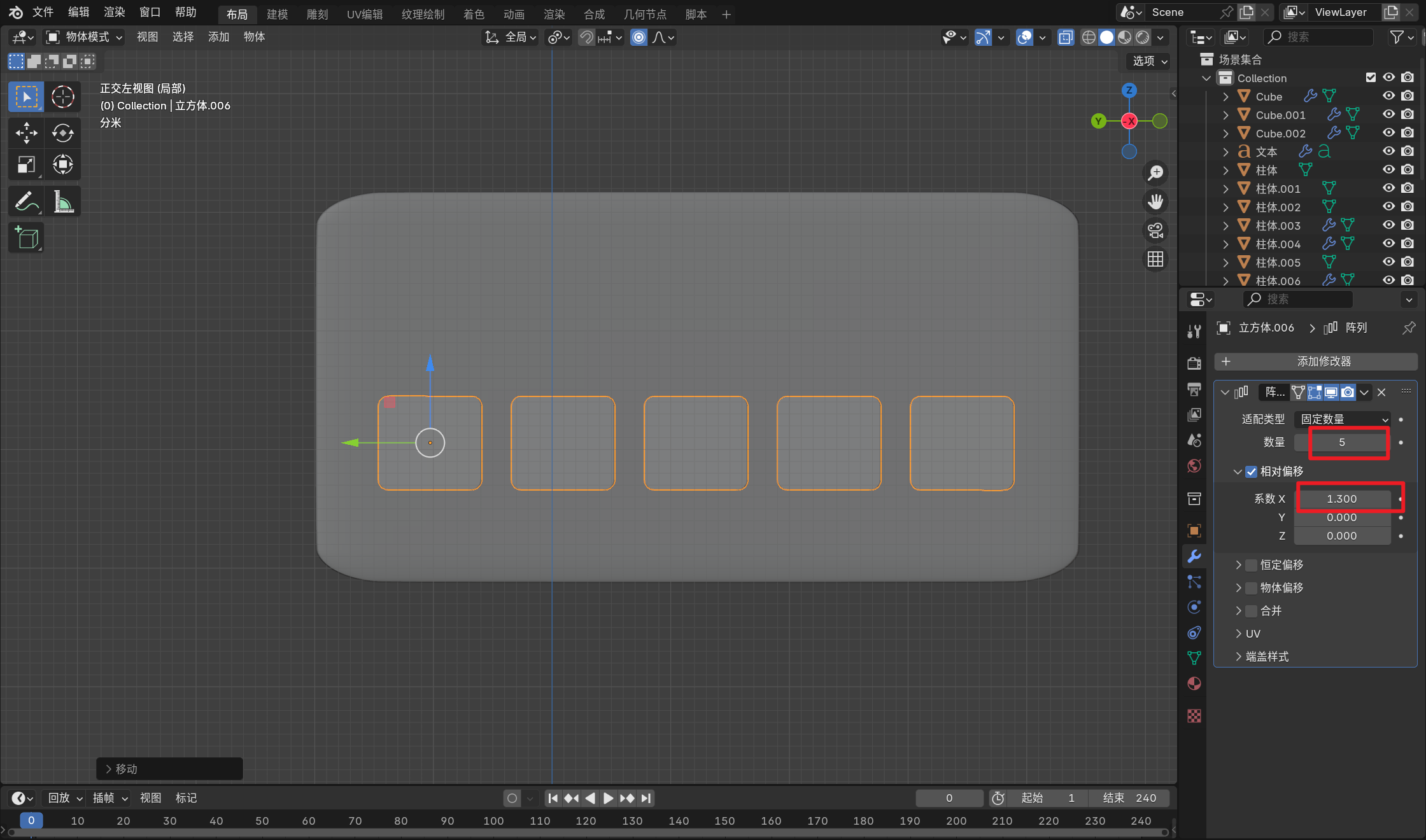This screenshot has width=1426, height=840.
Task: Select the Scale tool
Action: click(26, 165)
